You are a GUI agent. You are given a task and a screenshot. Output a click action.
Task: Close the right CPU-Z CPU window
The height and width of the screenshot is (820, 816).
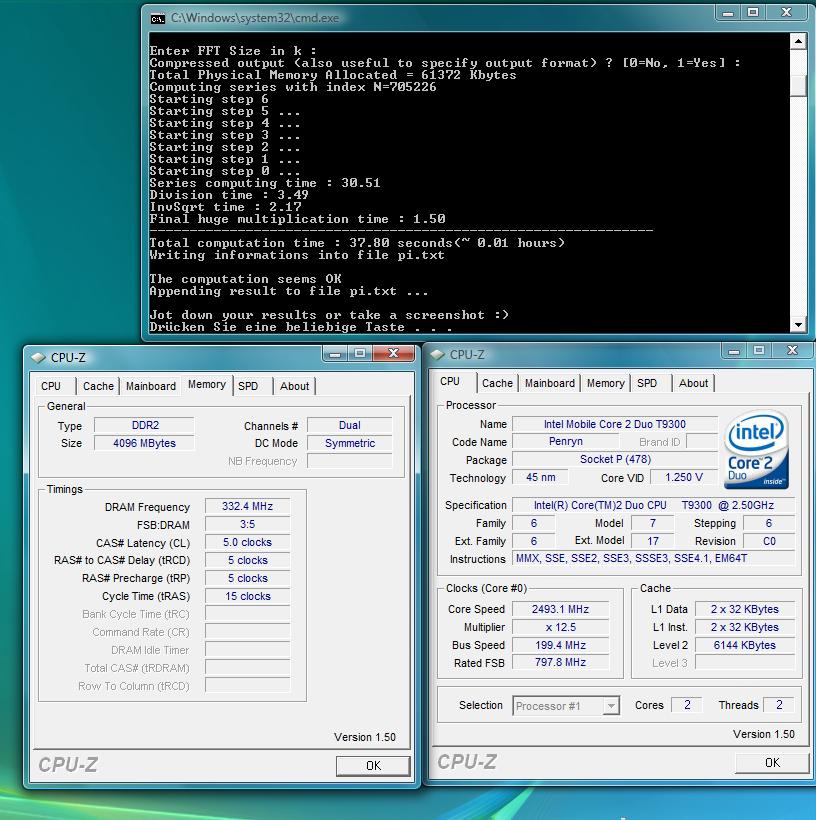pos(792,351)
